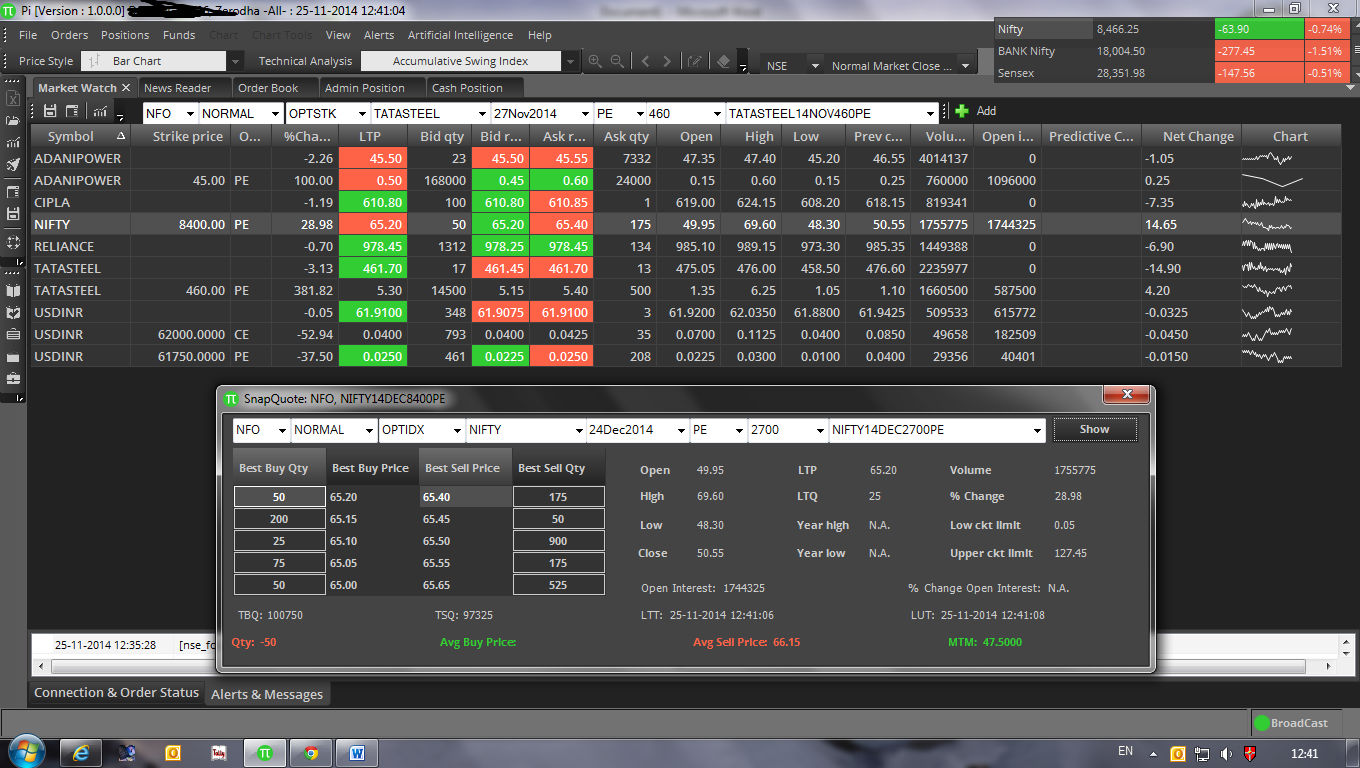This screenshot has width=1360, height=768.
Task: Click the Windows Start button
Action: 25,752
